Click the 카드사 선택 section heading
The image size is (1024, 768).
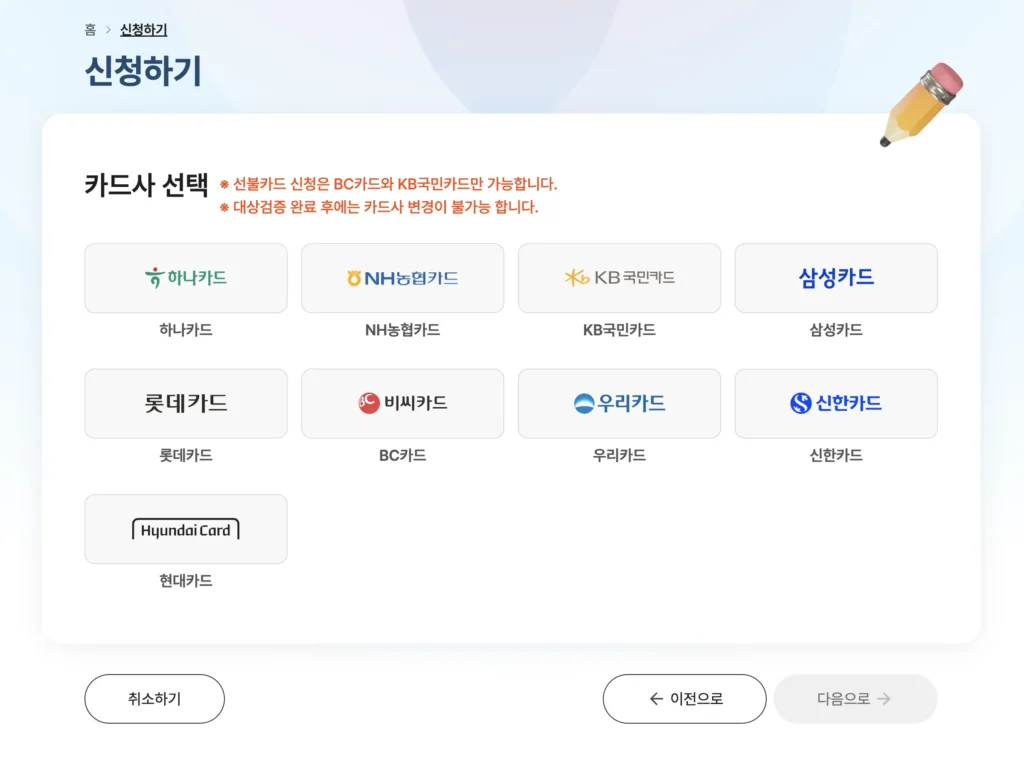(146, 186)
